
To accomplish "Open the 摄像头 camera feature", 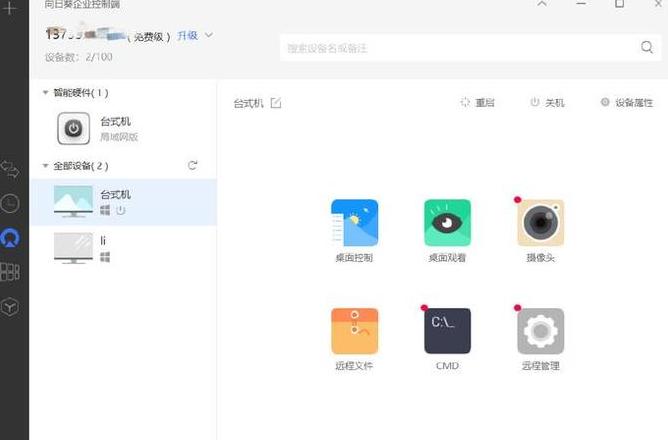I will tap(541, 223).
